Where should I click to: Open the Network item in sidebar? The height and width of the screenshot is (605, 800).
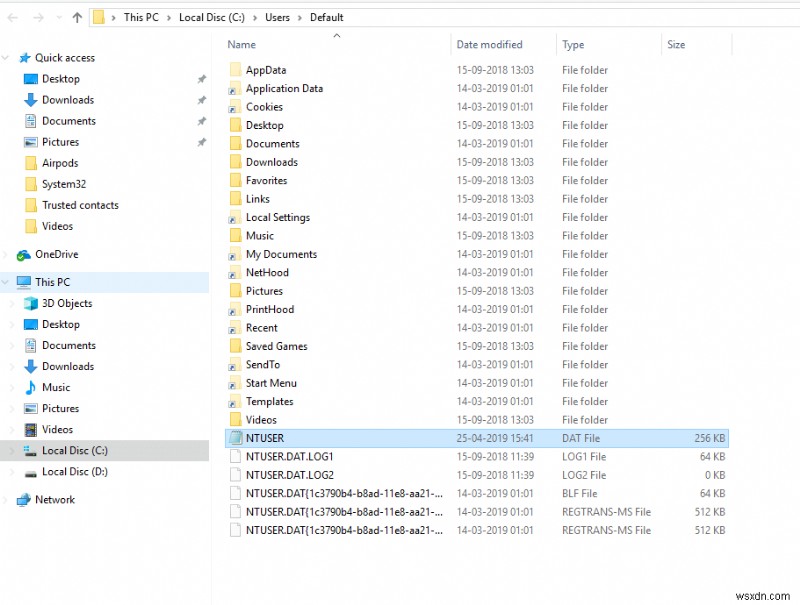pos(53,499)
